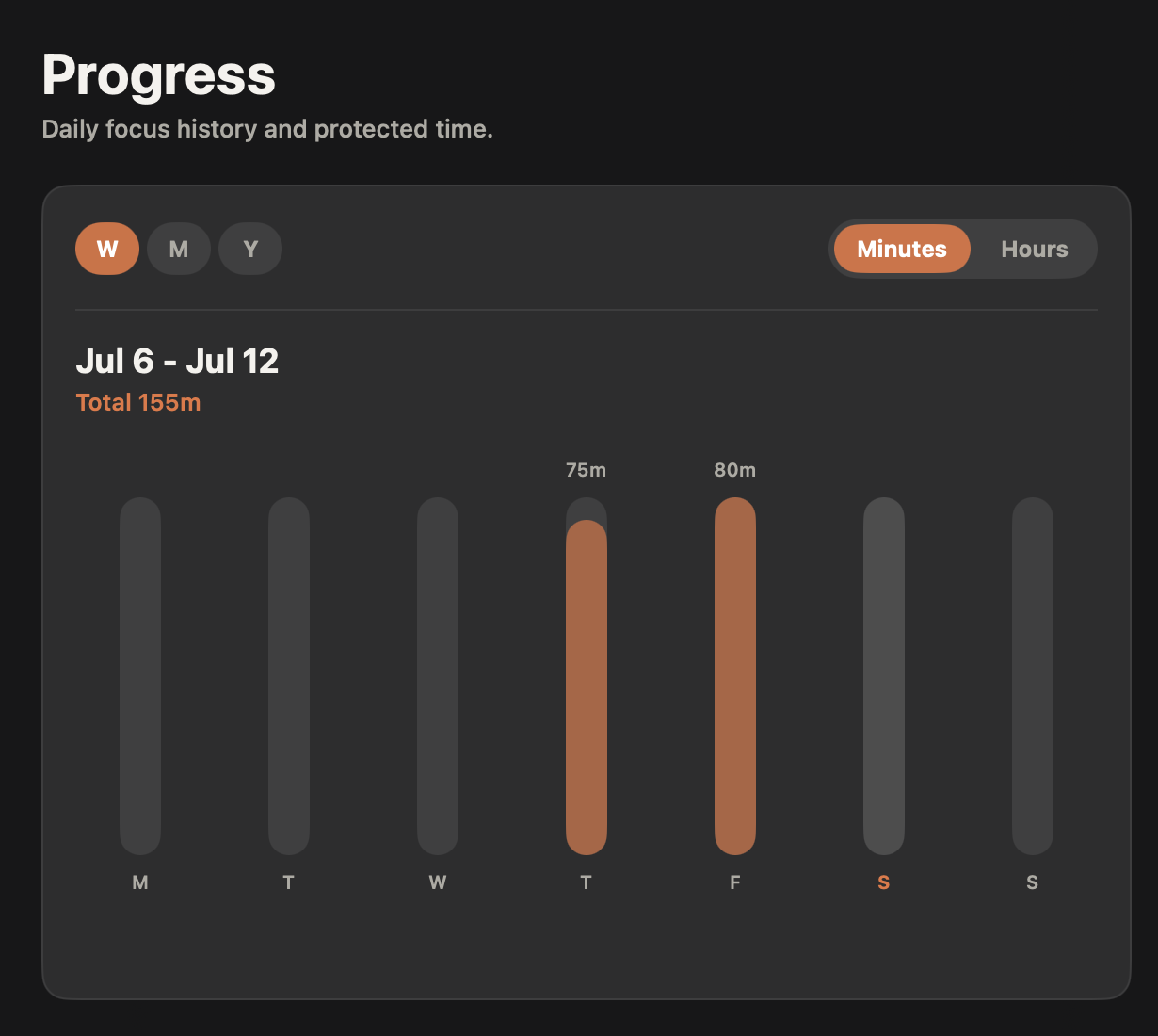Switch units to Hours
This screenshot has width=1158, height=1036.
[1034, 249]
